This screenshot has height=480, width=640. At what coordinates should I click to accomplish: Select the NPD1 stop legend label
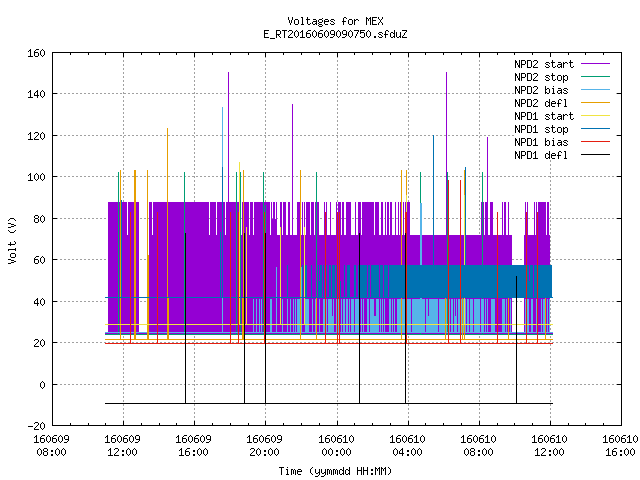tap(541, 129)
